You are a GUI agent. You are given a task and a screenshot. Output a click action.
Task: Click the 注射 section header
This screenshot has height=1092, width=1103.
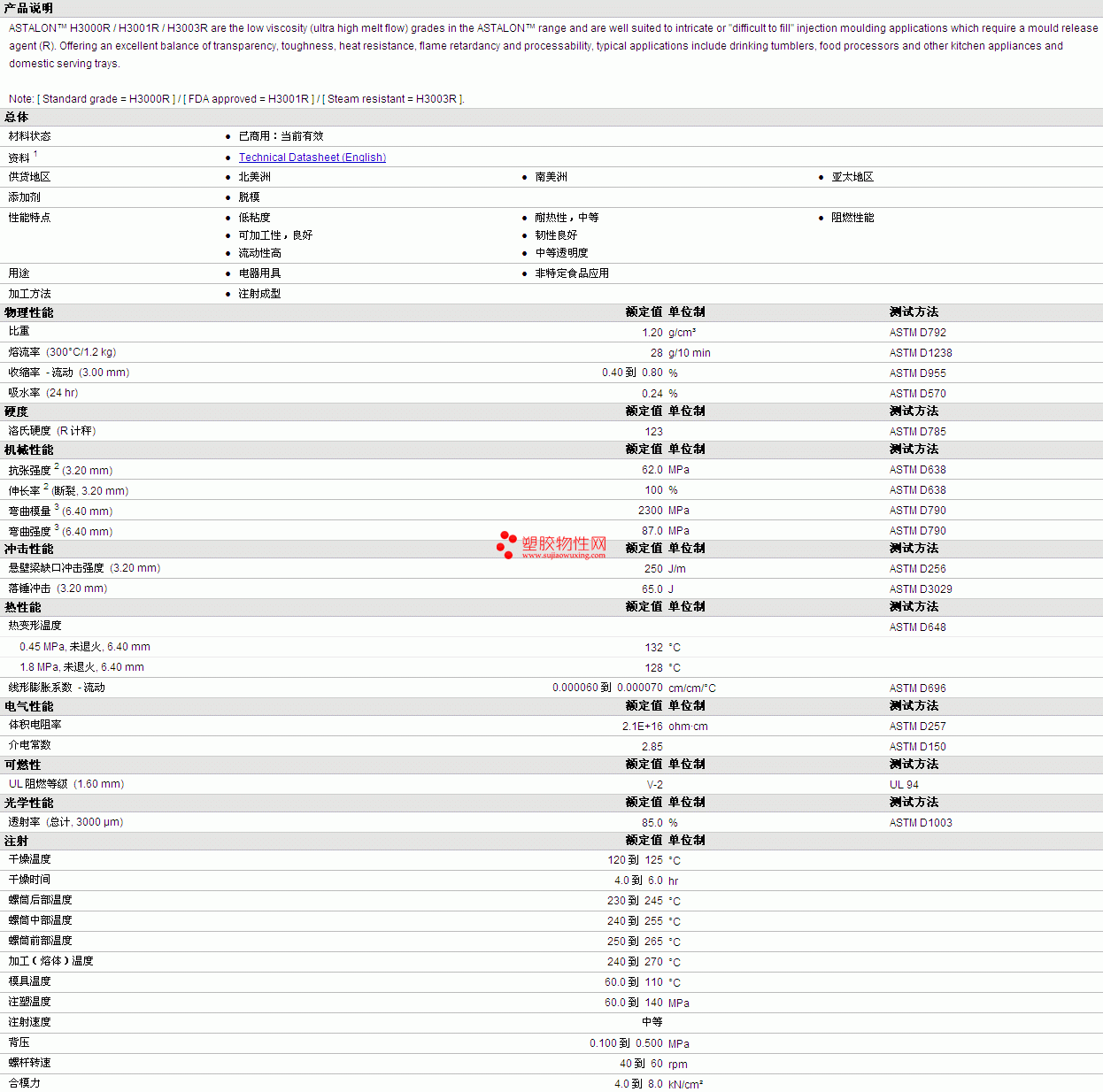(17, 842)
